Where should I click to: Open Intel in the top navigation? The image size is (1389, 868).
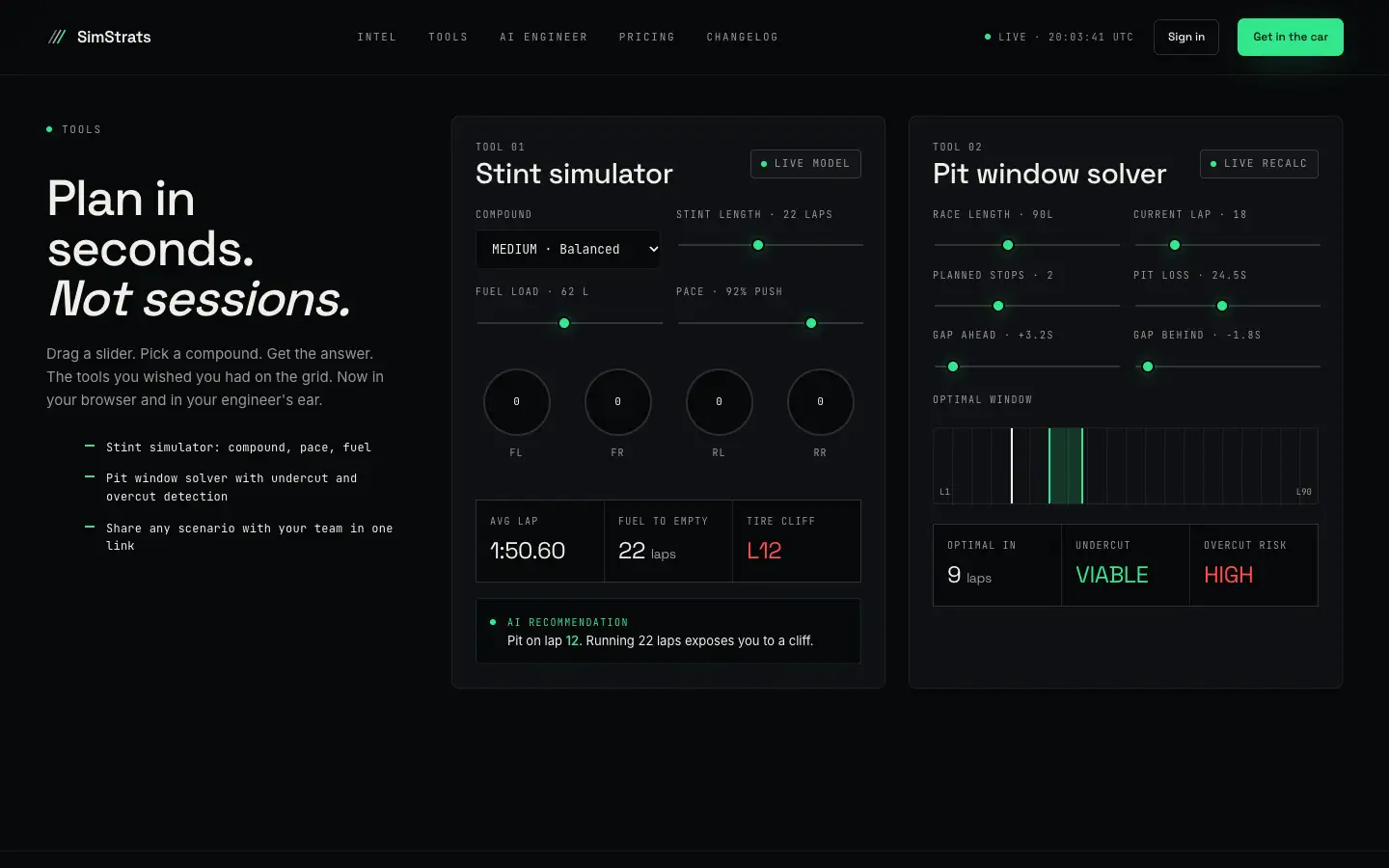pos(376,37)
